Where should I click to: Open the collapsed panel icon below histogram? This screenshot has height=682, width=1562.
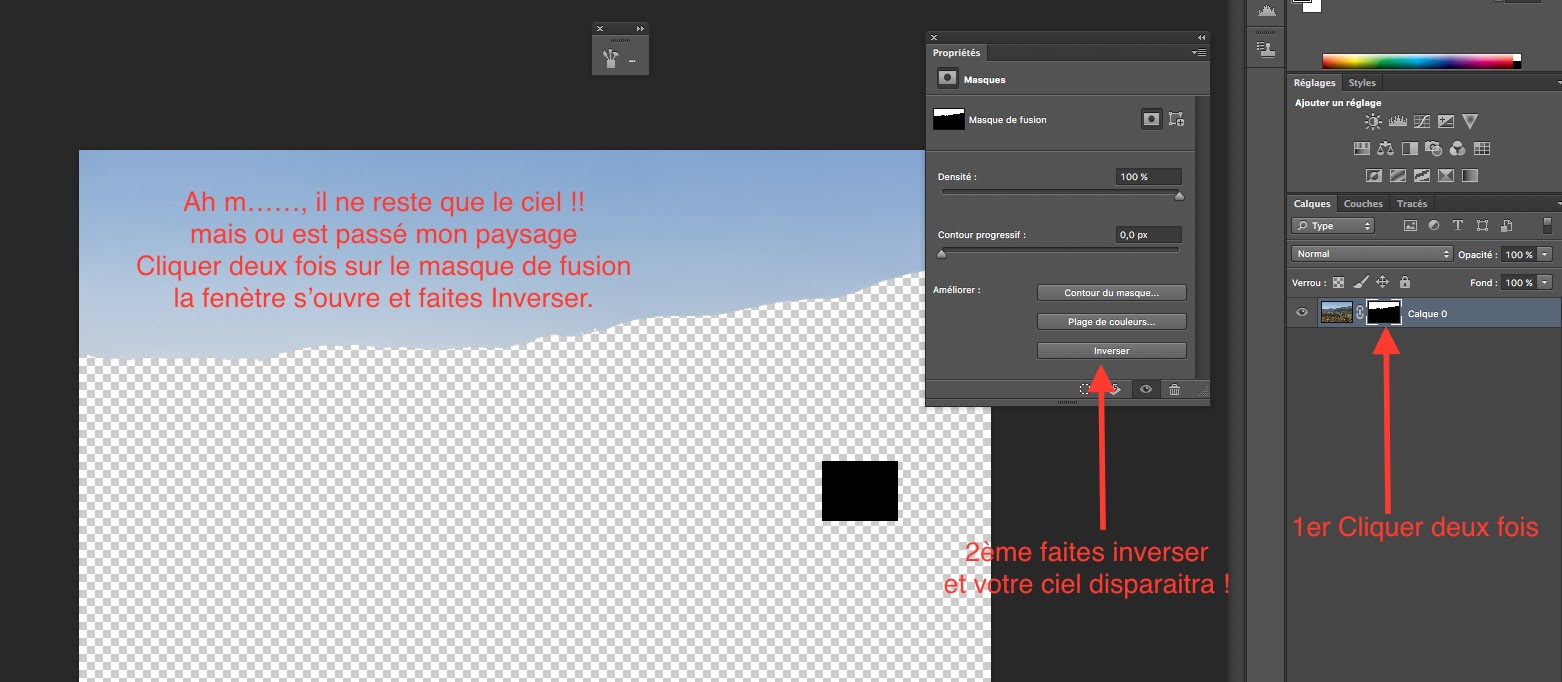click(x=1266, y=48)
